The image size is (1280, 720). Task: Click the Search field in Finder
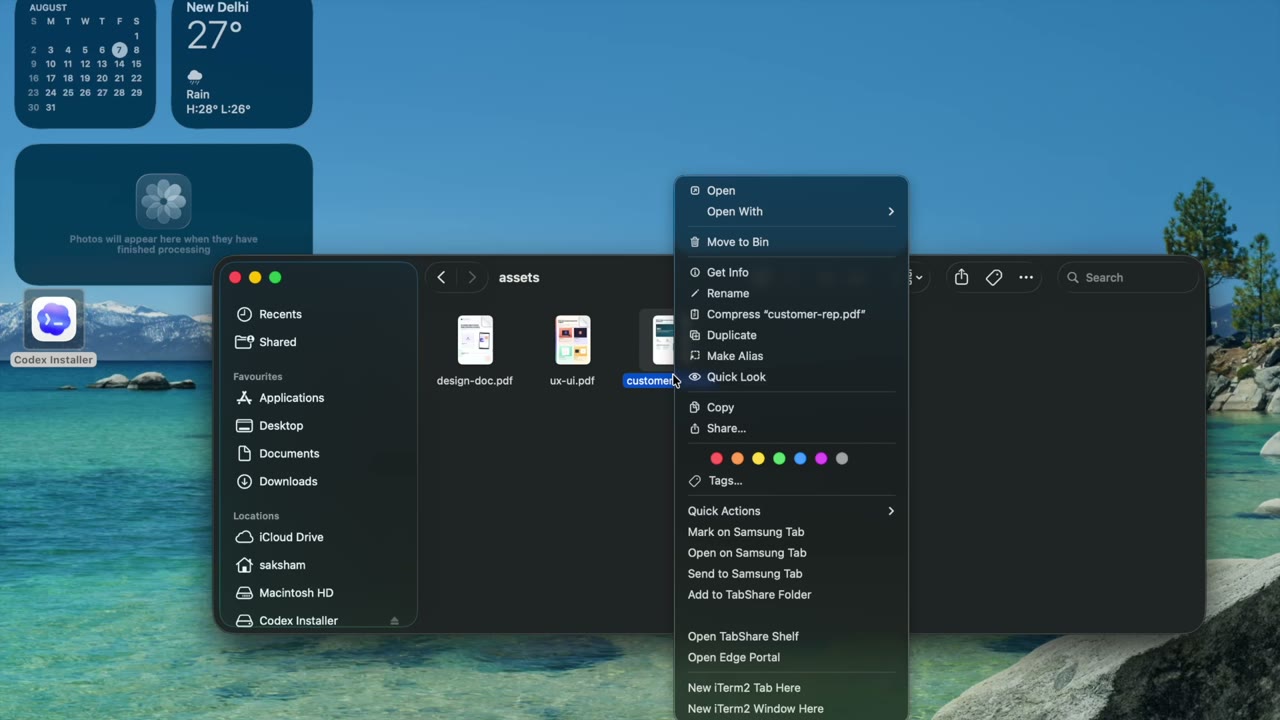click(x=1128, y=278)
